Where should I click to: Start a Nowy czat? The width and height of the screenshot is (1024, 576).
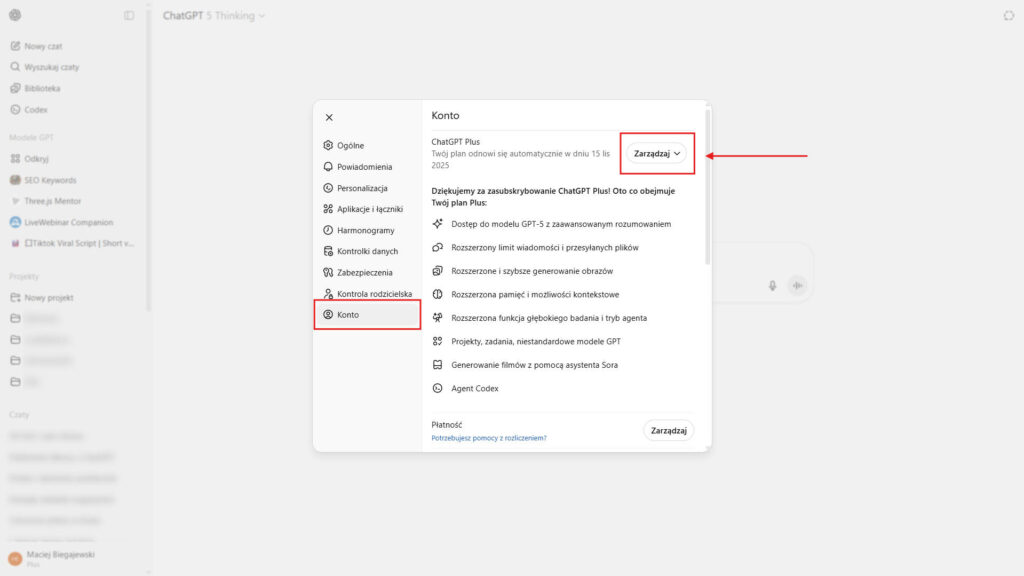pyautogui.click(x=43, y=46)
